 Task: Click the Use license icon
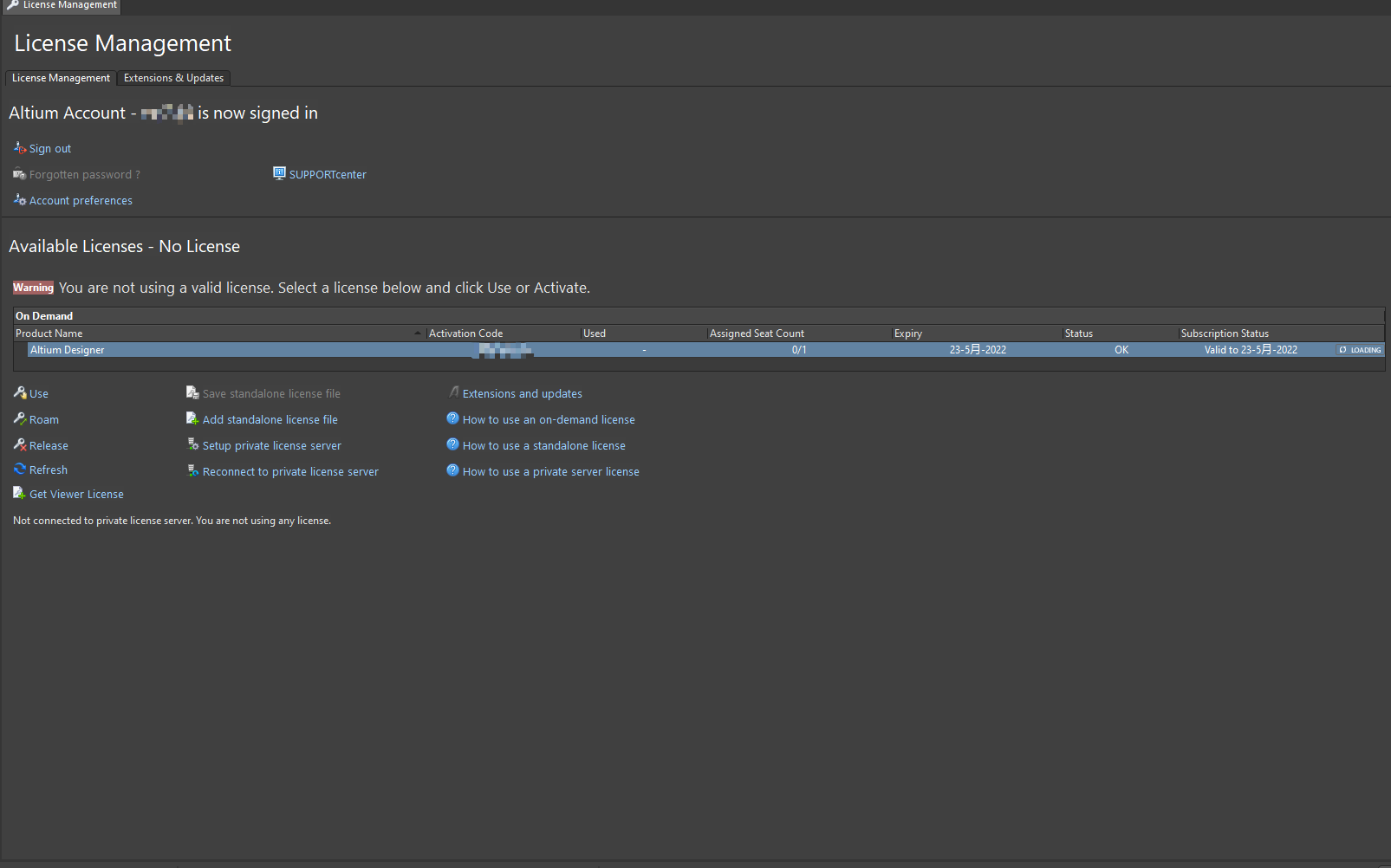20,393
